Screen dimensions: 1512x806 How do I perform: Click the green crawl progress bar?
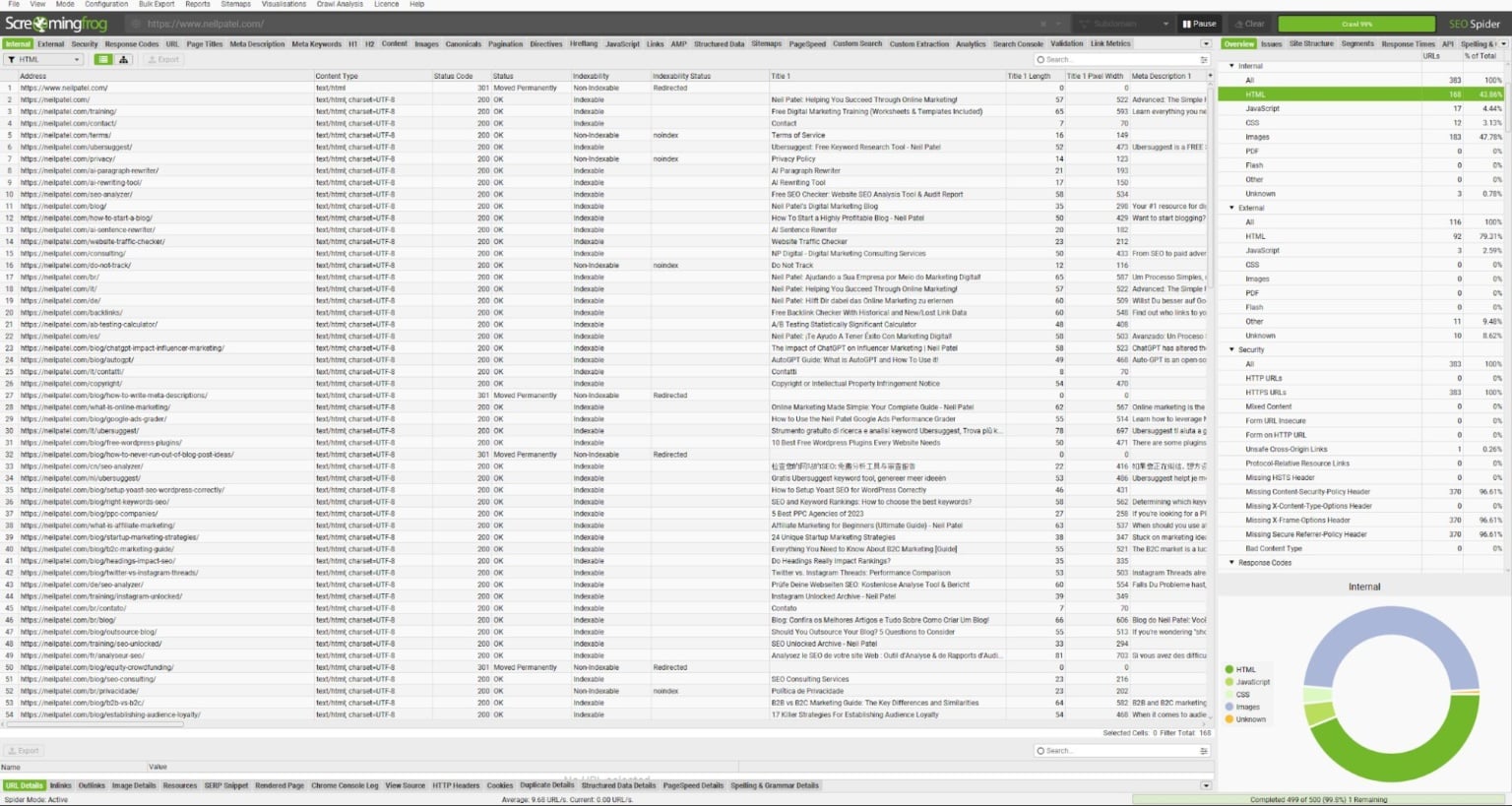point(1357,23)
